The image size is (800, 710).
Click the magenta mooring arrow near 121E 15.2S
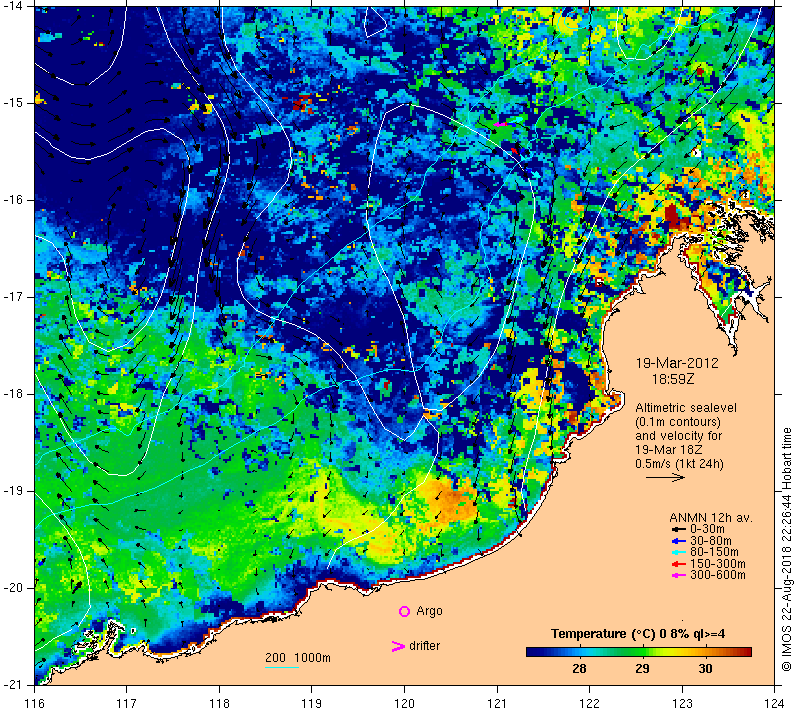click(x=500, y=124)
